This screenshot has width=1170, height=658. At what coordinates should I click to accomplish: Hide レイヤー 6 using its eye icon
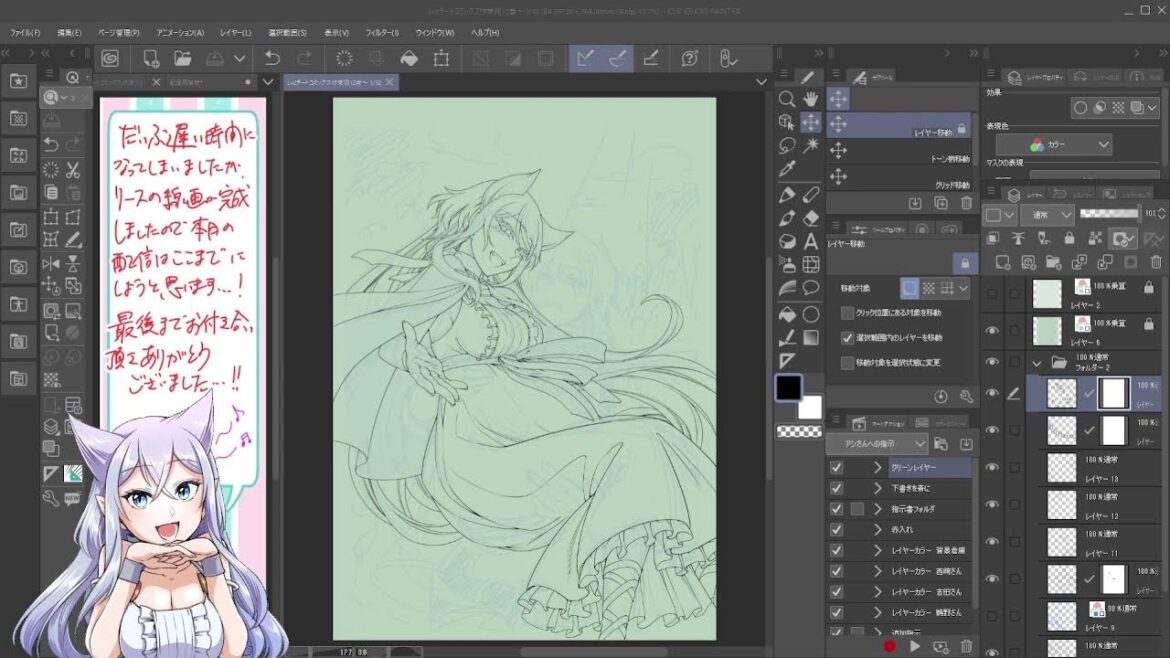tap(992, 330)
